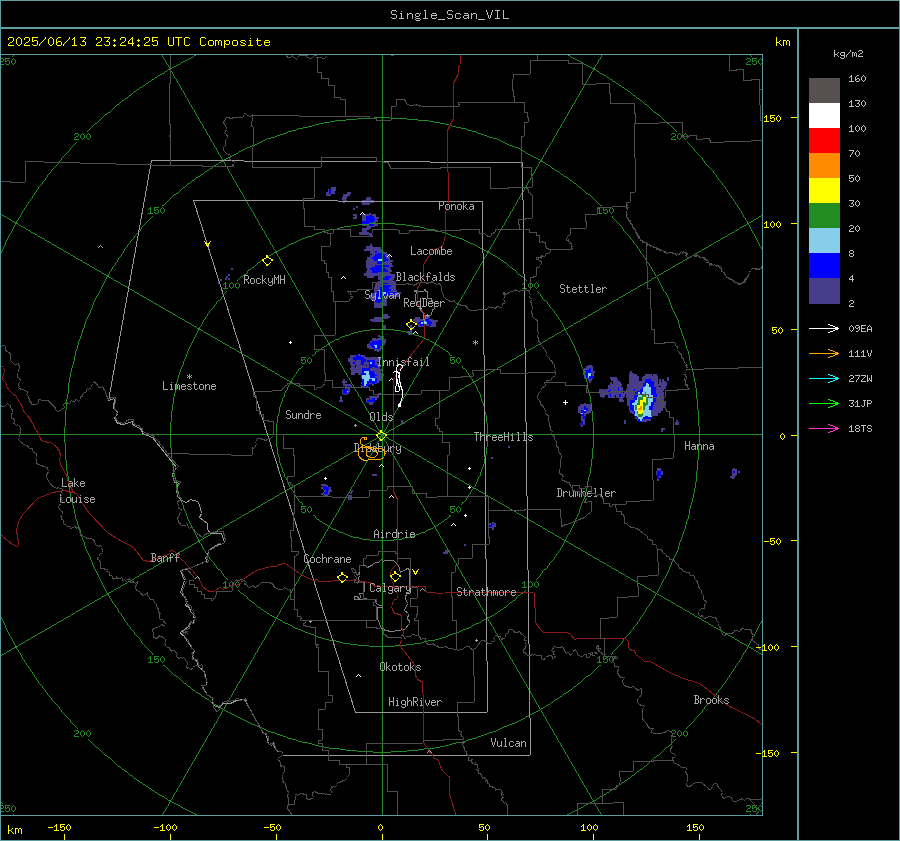900x841 pixels.
Task: Click the Strathmore town label
Action: (x=486, y=592)
